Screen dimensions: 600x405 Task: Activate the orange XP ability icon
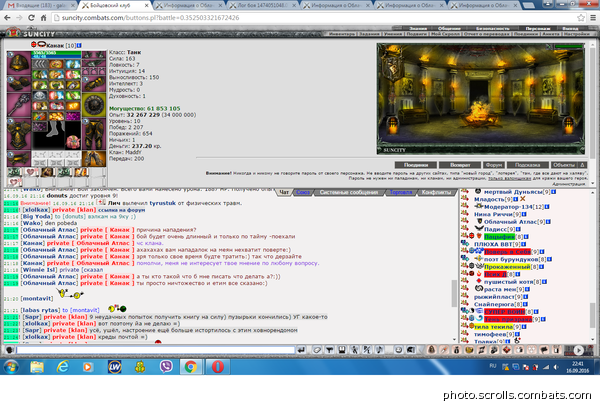(x=73, y=106)
